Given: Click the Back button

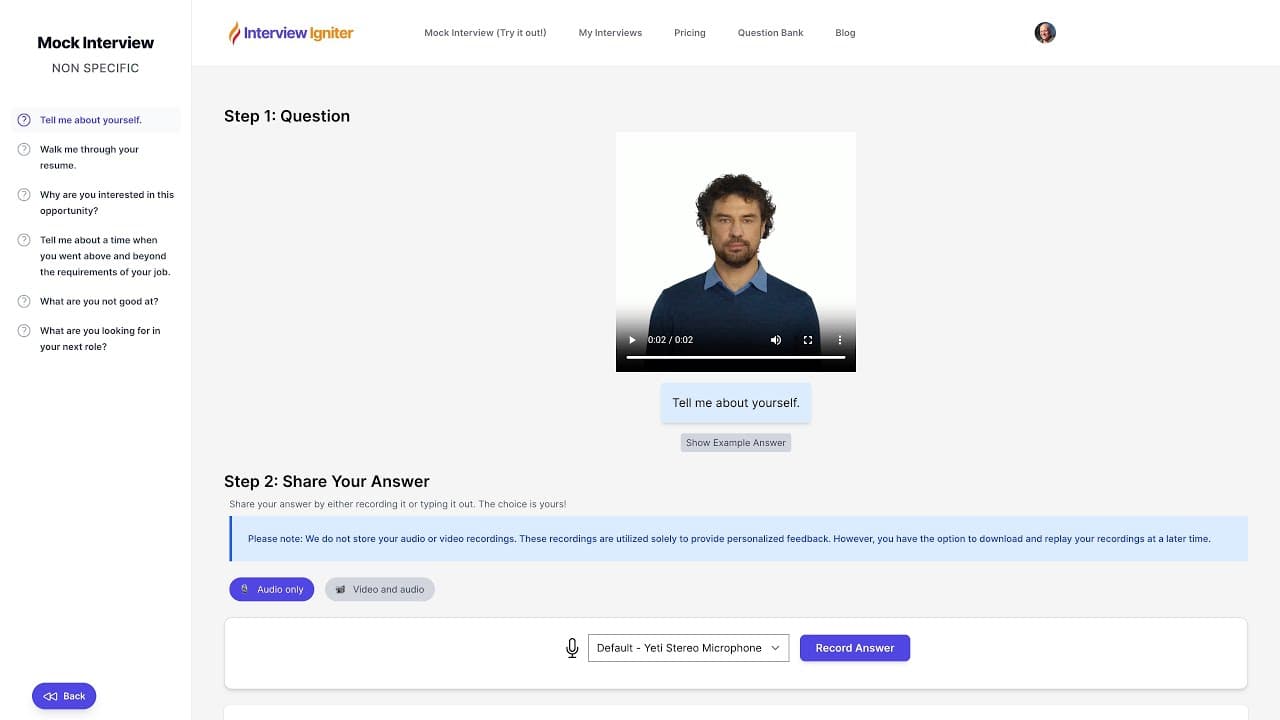Looking at the screenshot, I should tap(64, 696).
